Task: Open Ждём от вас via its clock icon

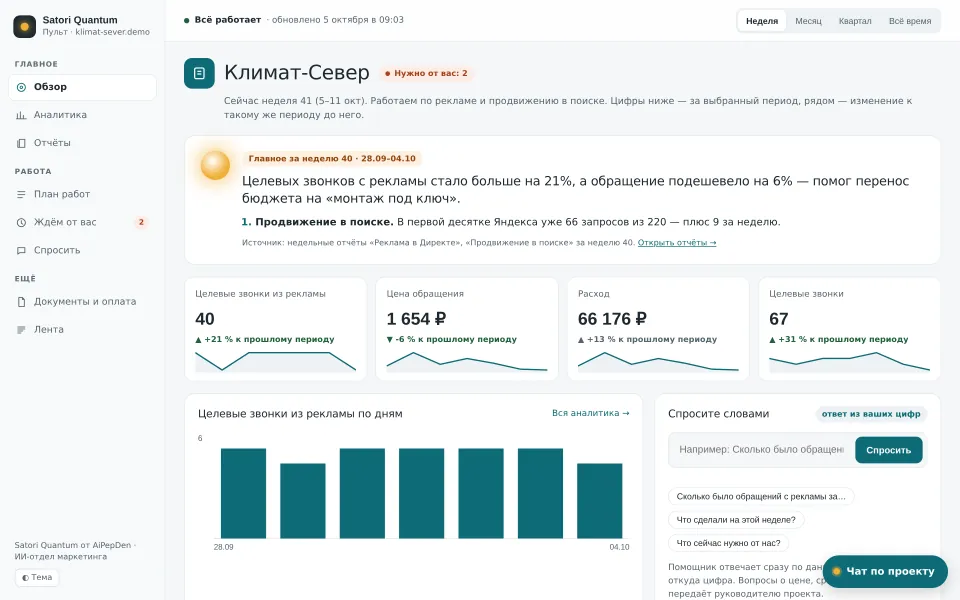Action: 21,222
